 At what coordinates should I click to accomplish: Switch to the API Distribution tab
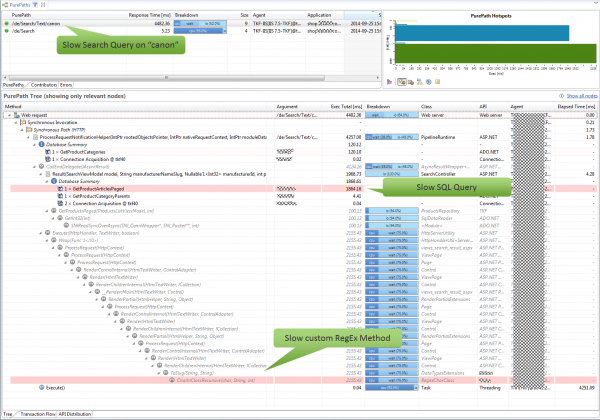[x=75, y=414]
